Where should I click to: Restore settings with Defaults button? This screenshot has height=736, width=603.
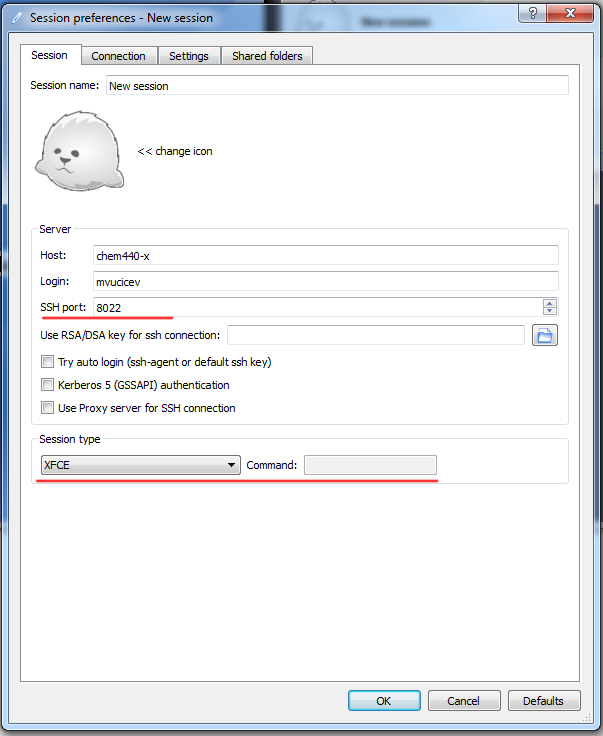tap(544, 701)
